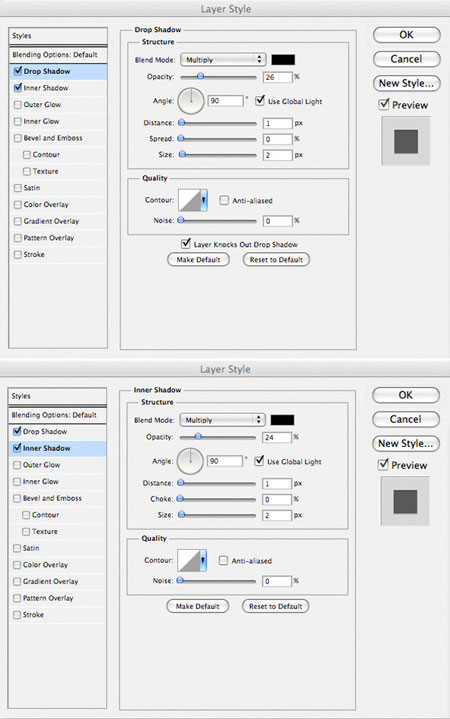Uncheck Layer Knocks Out Drop Shadow
Screen dimensions: 450x719
pyautogui.click(x=186, y=243)
